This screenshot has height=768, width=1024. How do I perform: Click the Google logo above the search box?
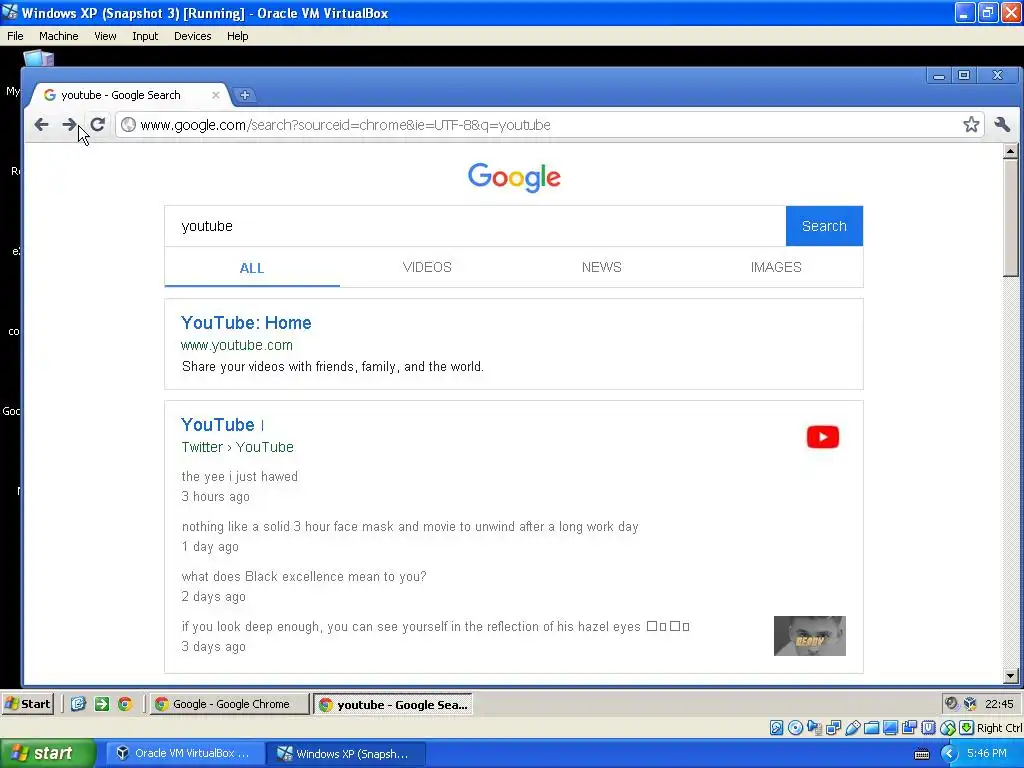point(514,177)
